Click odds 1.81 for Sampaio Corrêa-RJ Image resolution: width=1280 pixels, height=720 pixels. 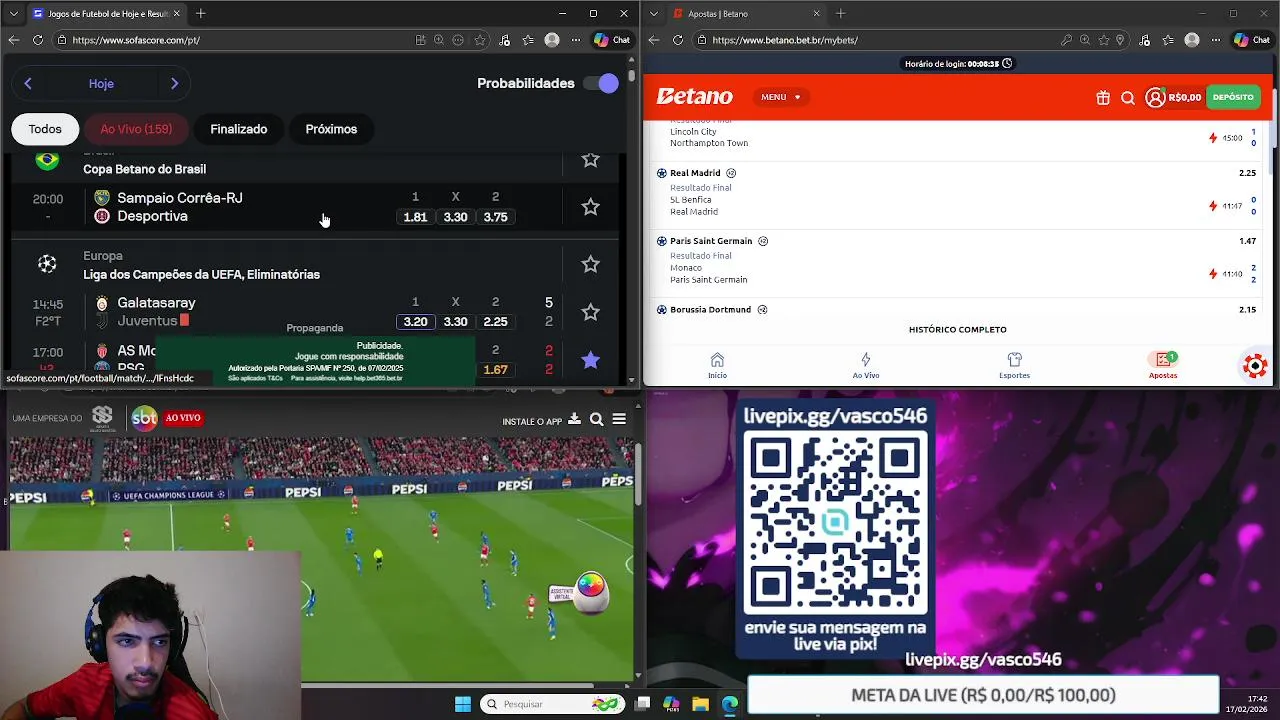click(415, 217)
